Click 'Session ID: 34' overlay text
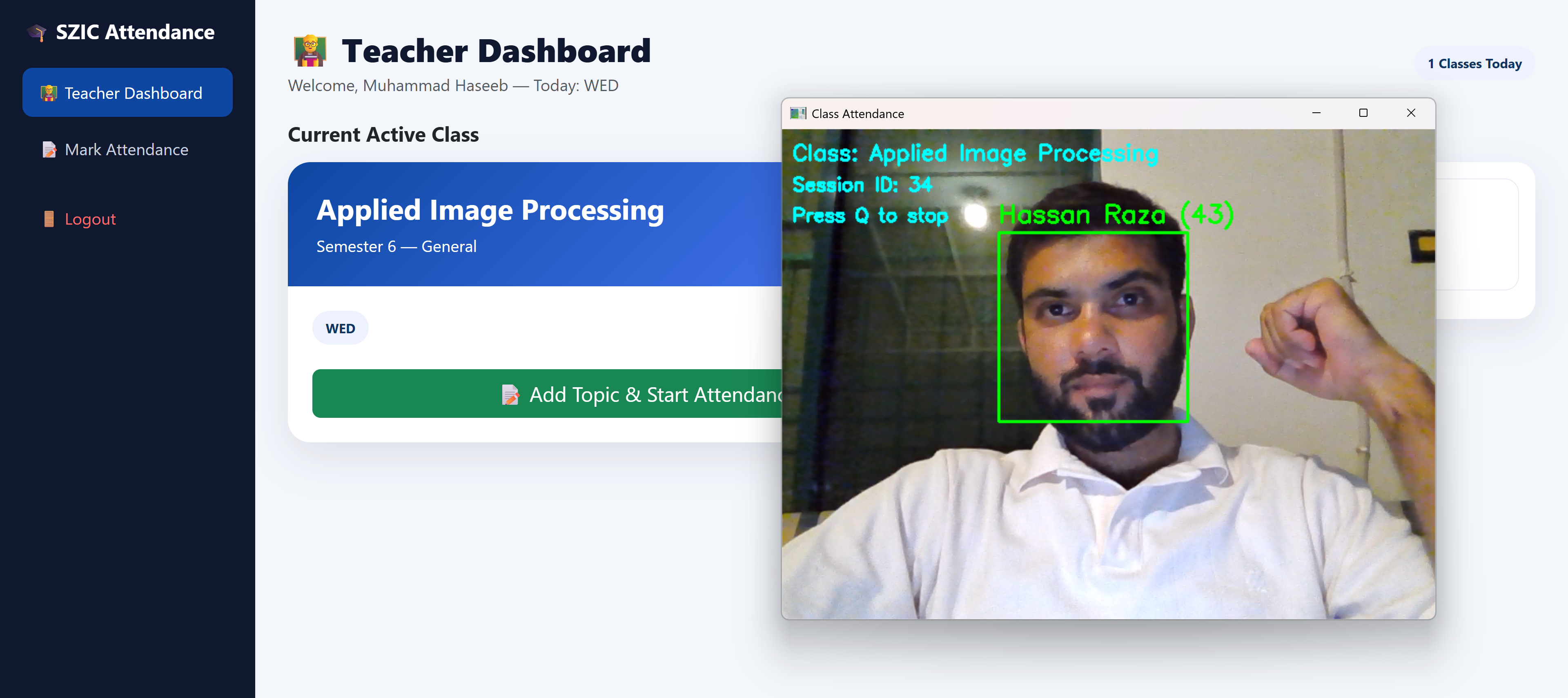The image size is (1568, 698). click(862, 184)
